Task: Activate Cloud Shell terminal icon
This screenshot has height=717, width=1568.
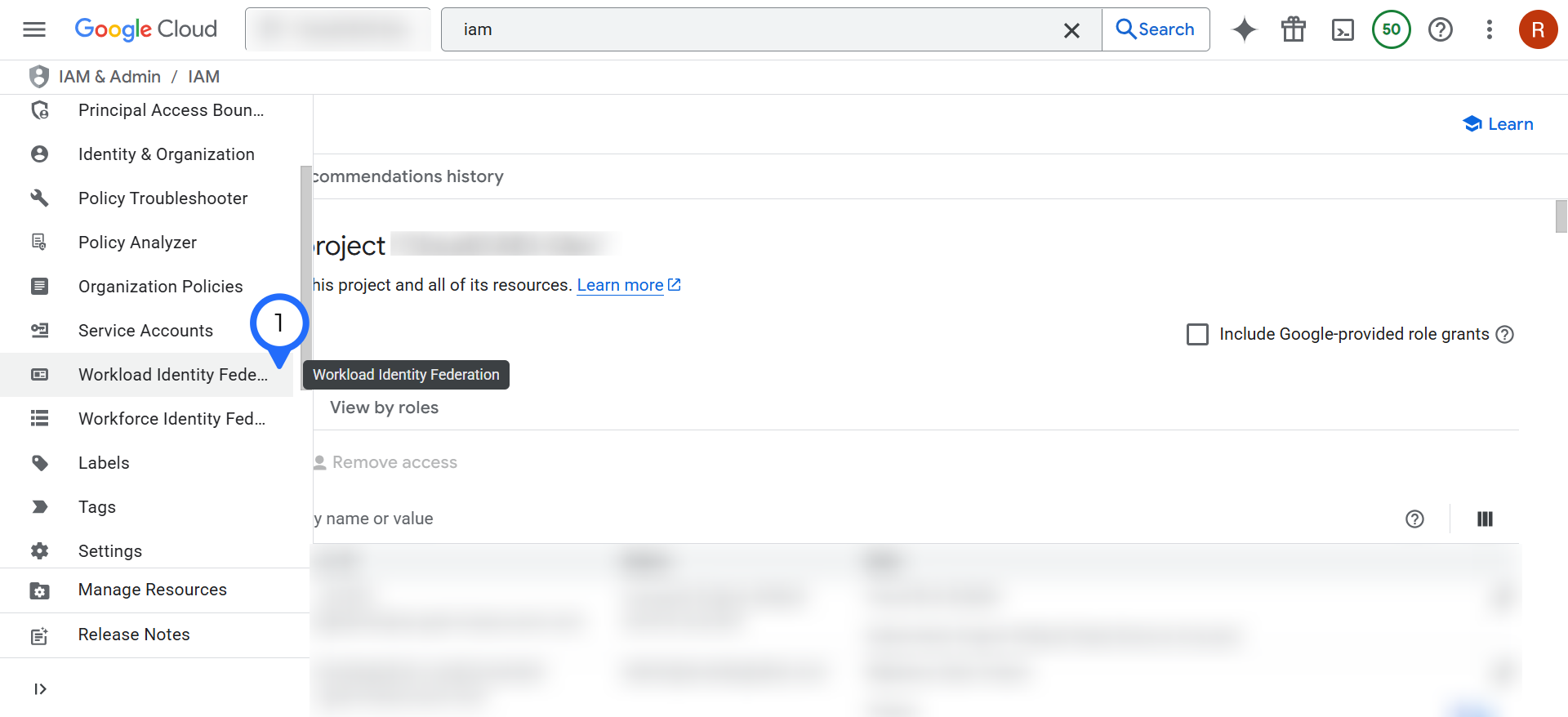Action: pyautogui.click(x=1342, y=29)
